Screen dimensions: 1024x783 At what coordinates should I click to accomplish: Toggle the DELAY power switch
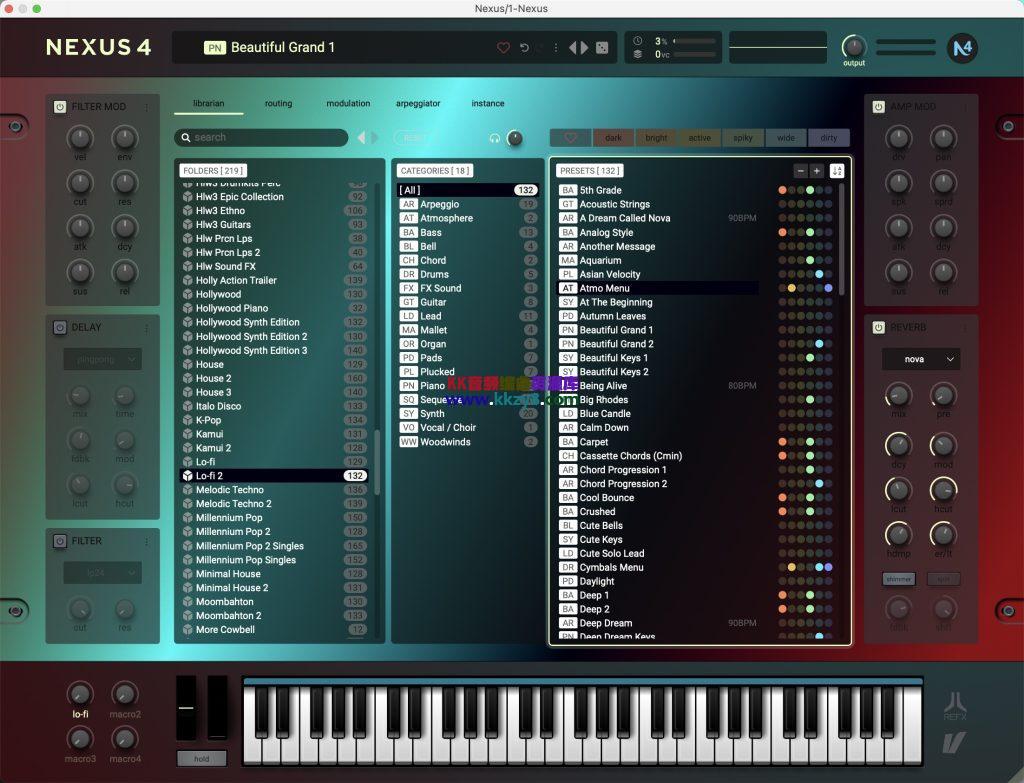click(60, 327)
